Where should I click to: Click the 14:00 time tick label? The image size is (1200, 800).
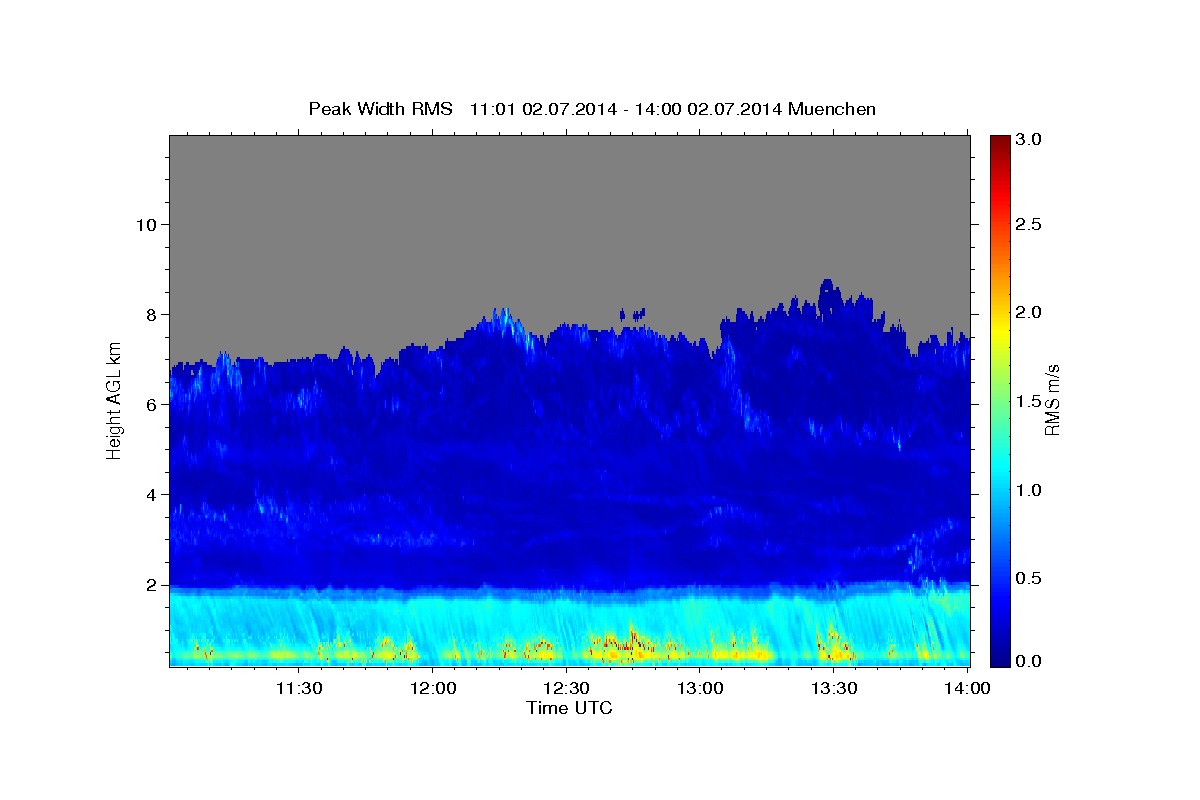(x=967, y=688)
